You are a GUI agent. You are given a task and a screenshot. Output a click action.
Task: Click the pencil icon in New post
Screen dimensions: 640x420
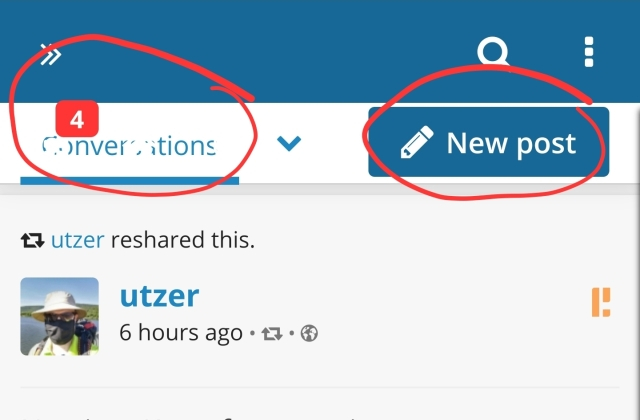(416, 142)
